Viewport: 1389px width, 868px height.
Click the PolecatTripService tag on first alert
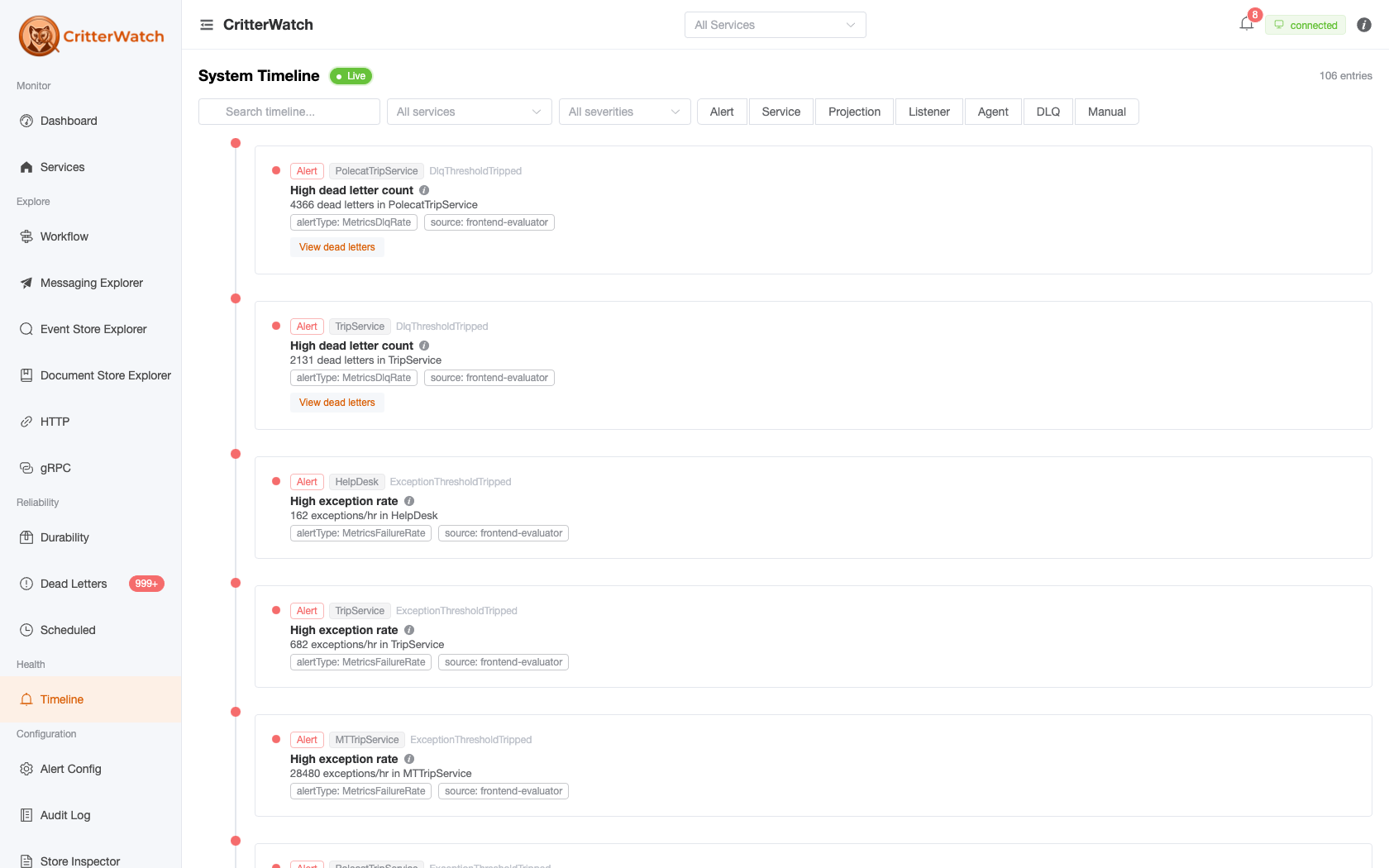(376, 171)
